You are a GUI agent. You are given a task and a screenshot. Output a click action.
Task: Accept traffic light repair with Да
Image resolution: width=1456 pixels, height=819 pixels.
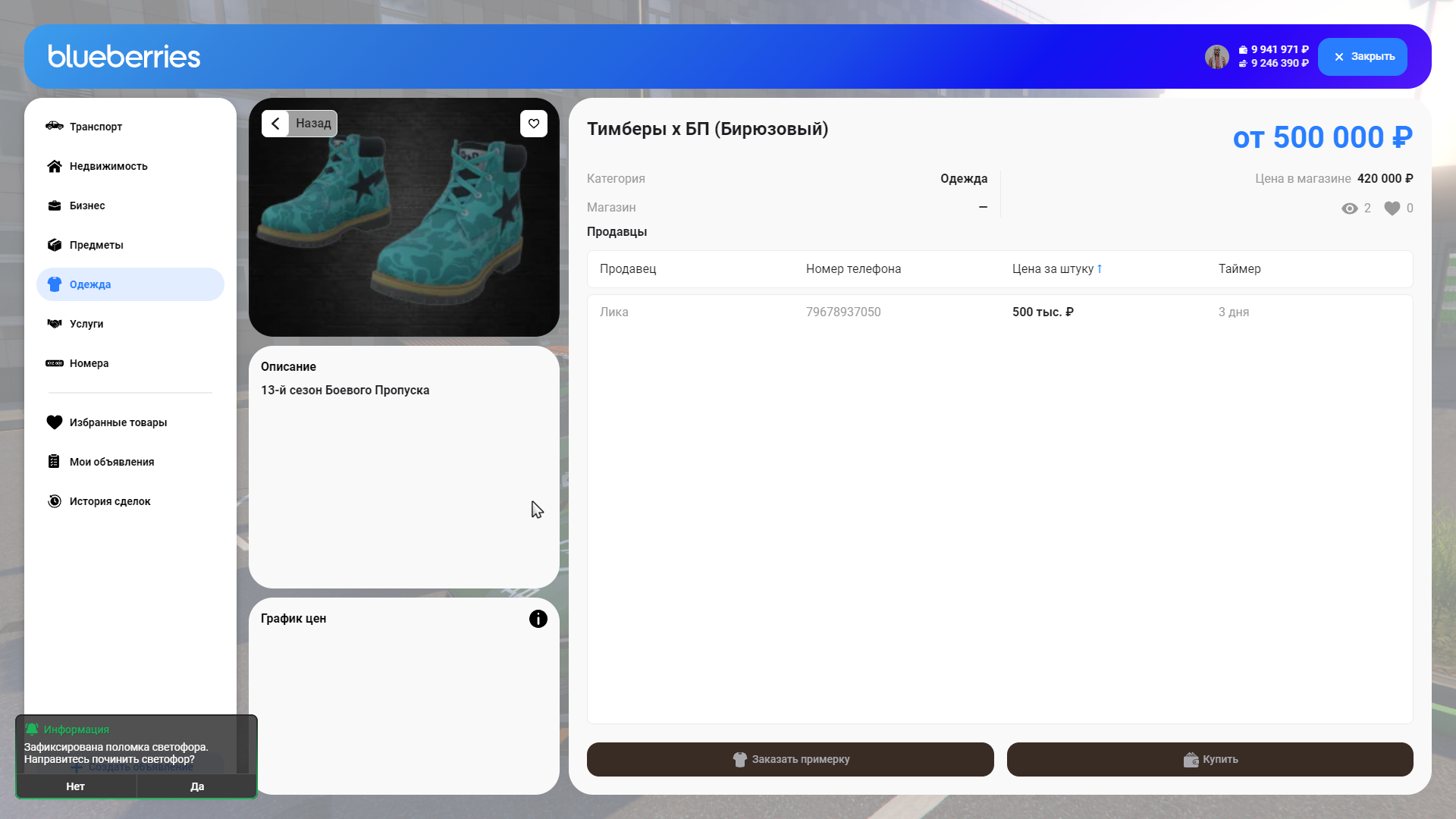(x=197, y=786)
